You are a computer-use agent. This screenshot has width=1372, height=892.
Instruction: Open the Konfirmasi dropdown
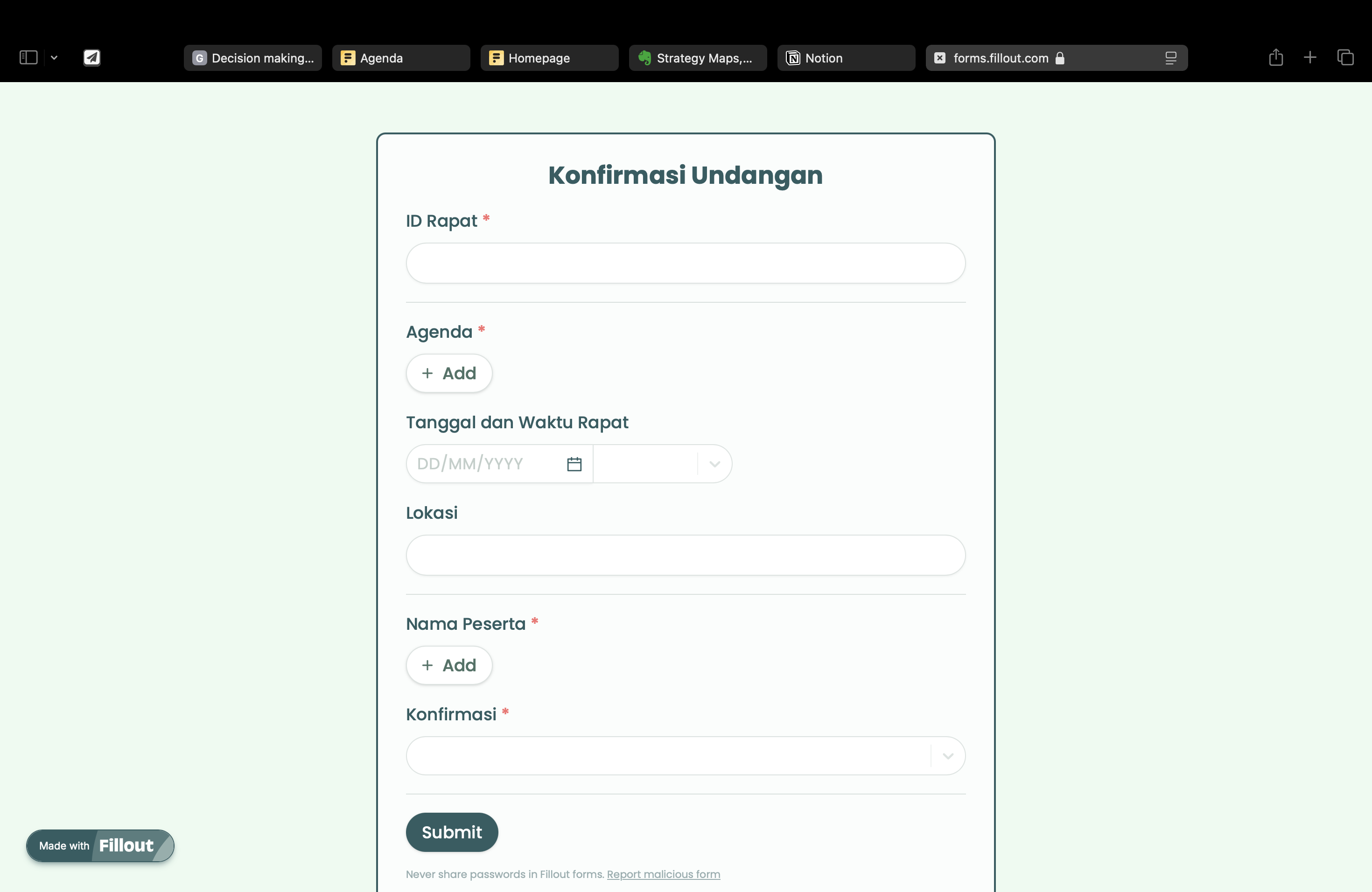pos(686,756)
